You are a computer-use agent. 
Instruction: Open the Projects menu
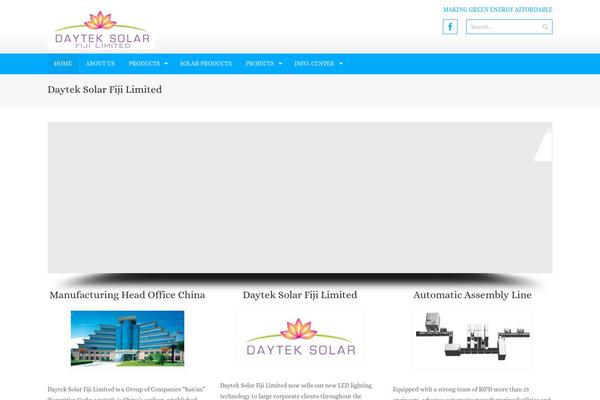click(260, 64)
